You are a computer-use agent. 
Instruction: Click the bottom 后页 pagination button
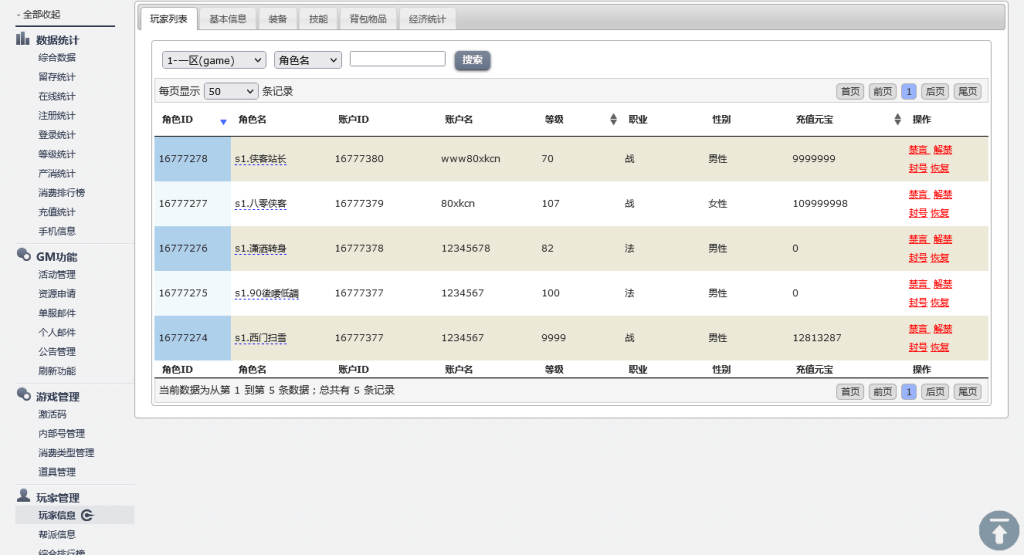935,392
